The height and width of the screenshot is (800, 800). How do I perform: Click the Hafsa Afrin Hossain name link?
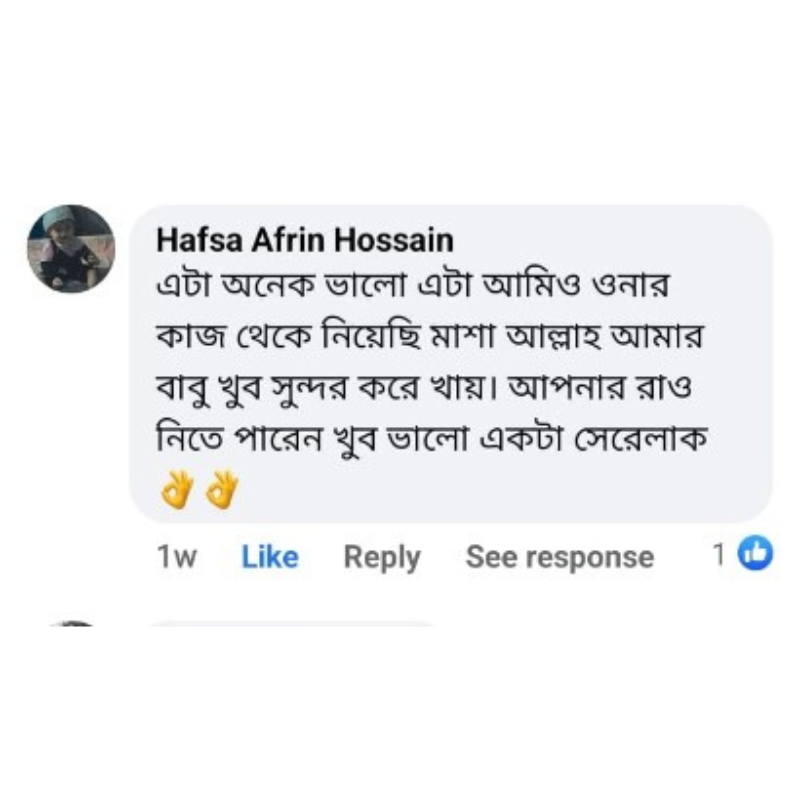[x=305, y=241]
